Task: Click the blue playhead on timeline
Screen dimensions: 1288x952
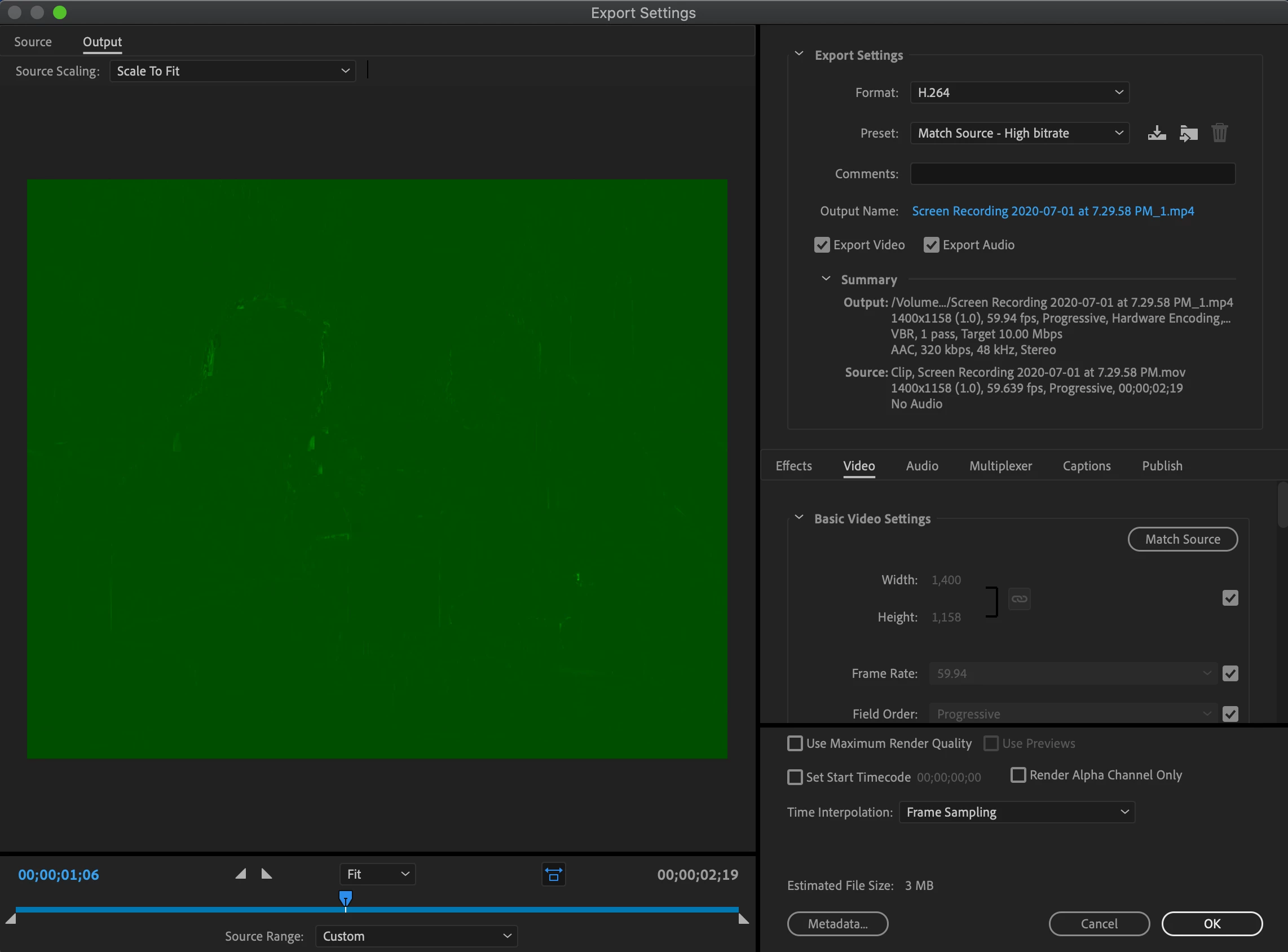Action: [x=345, y=898]
